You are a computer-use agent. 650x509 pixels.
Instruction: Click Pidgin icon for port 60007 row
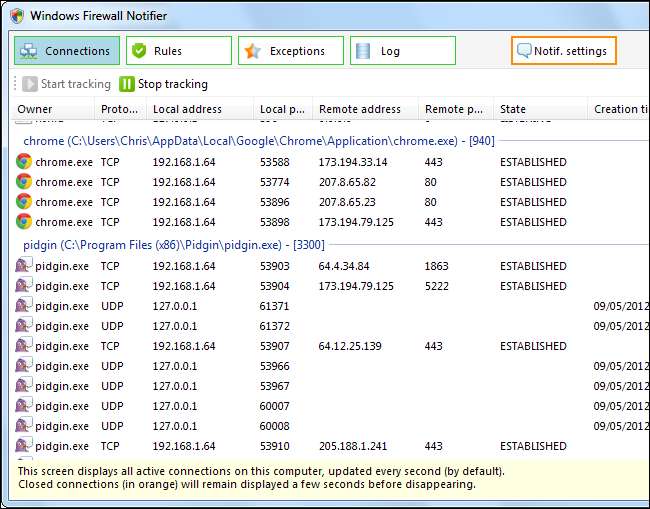point(24,406)
